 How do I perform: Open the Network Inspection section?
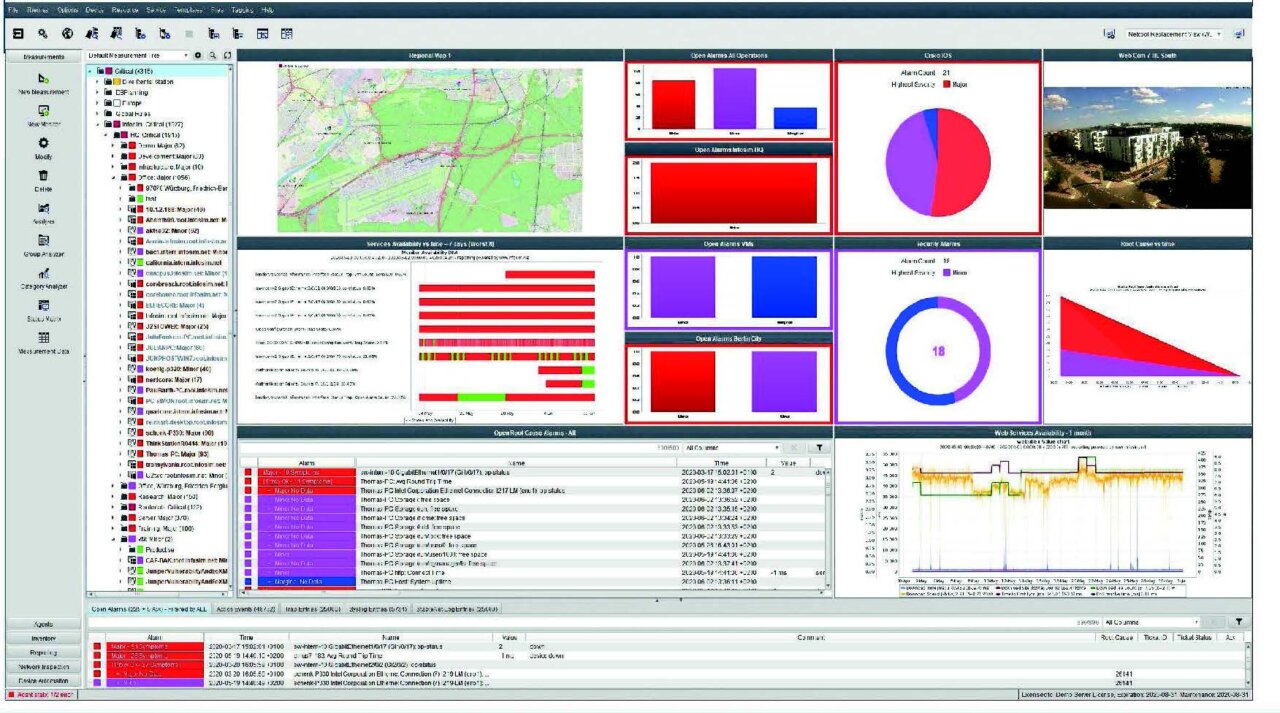pyautogui.click(x=46, y=666)
